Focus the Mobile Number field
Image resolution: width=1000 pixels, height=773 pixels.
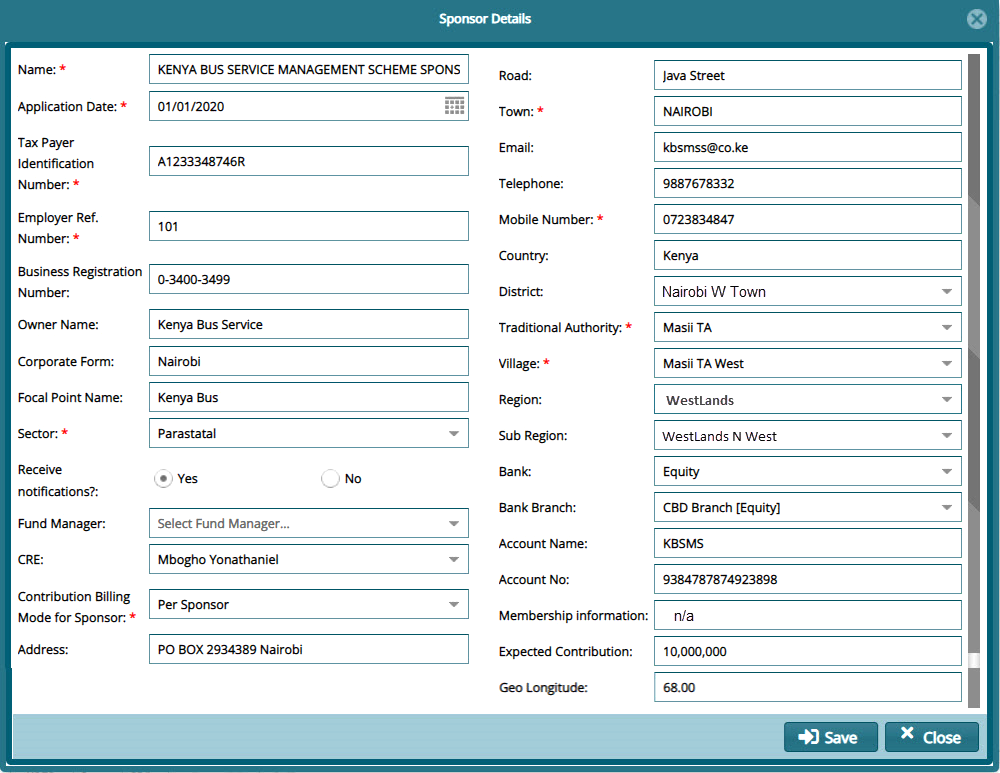[x=807, y=219]
